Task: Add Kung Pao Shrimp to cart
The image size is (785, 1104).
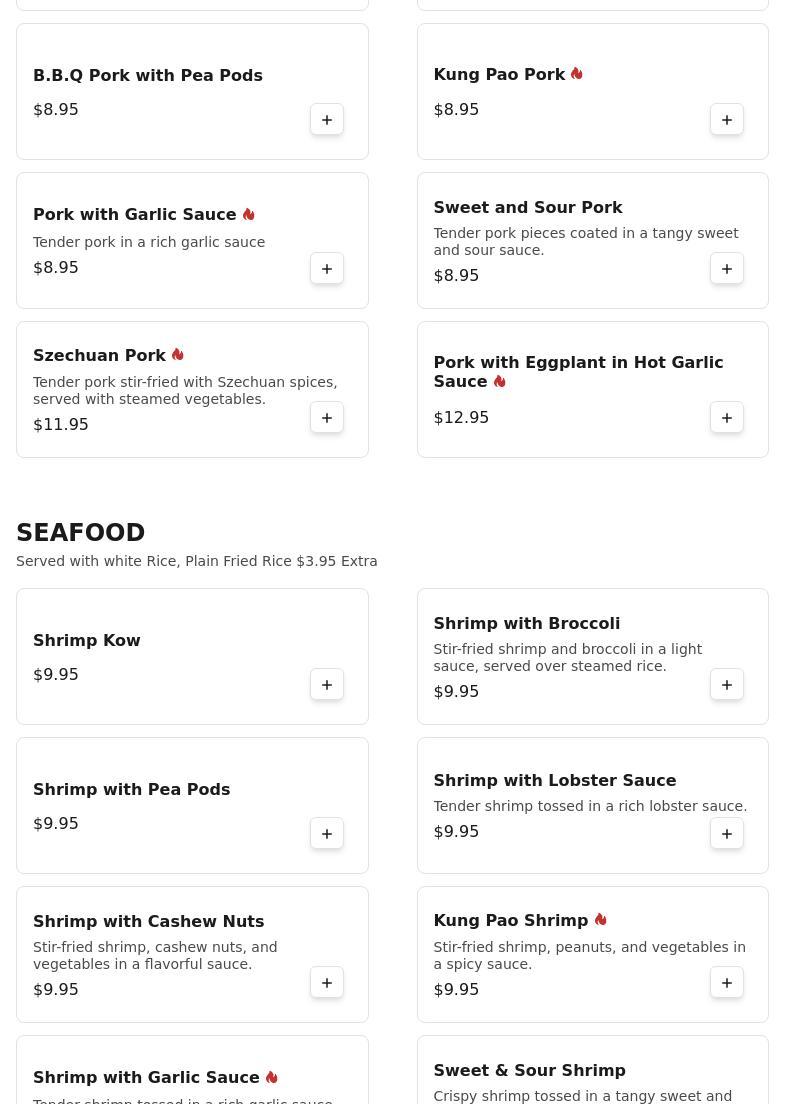Action: 727,983
